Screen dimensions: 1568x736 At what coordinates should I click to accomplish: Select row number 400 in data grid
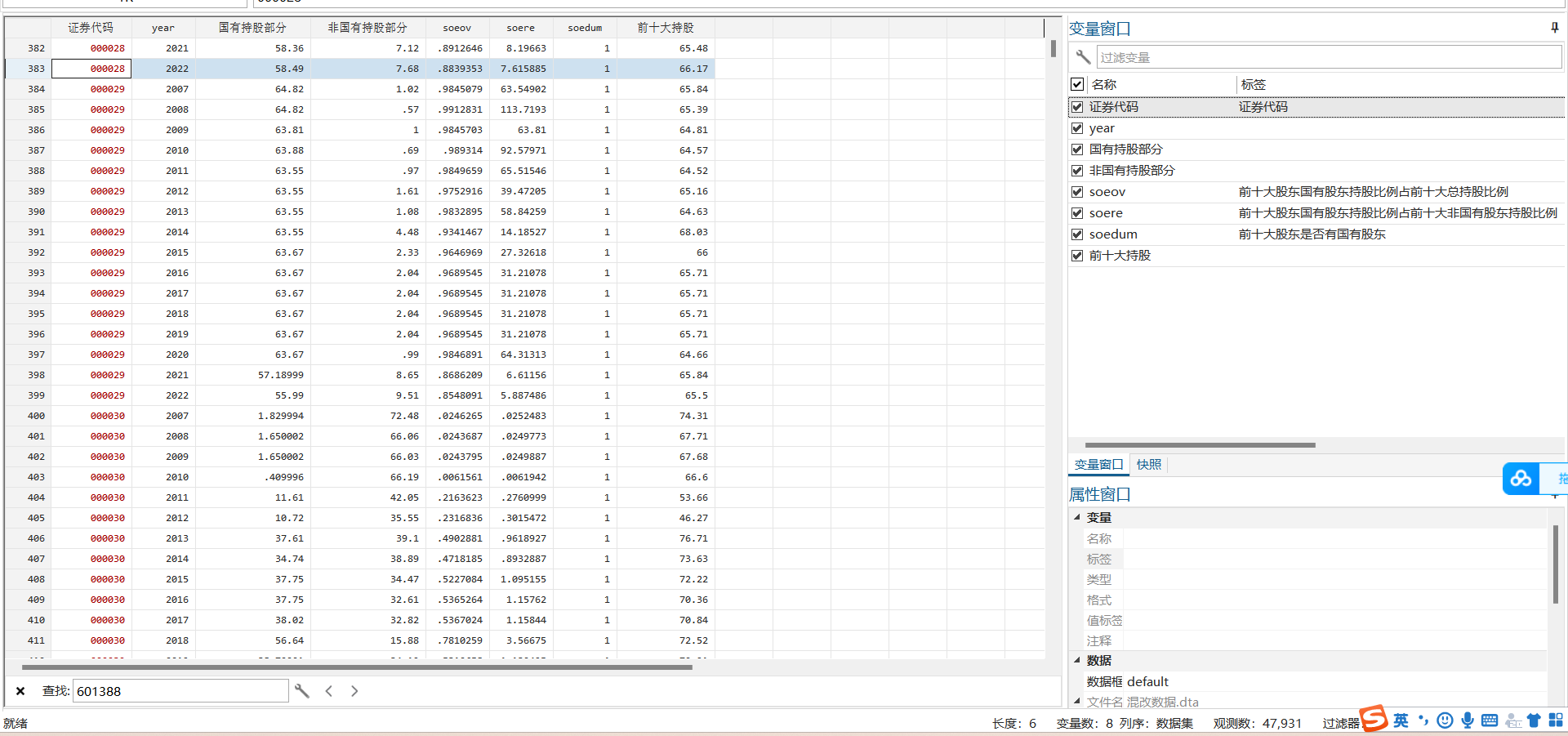(29, 416)
